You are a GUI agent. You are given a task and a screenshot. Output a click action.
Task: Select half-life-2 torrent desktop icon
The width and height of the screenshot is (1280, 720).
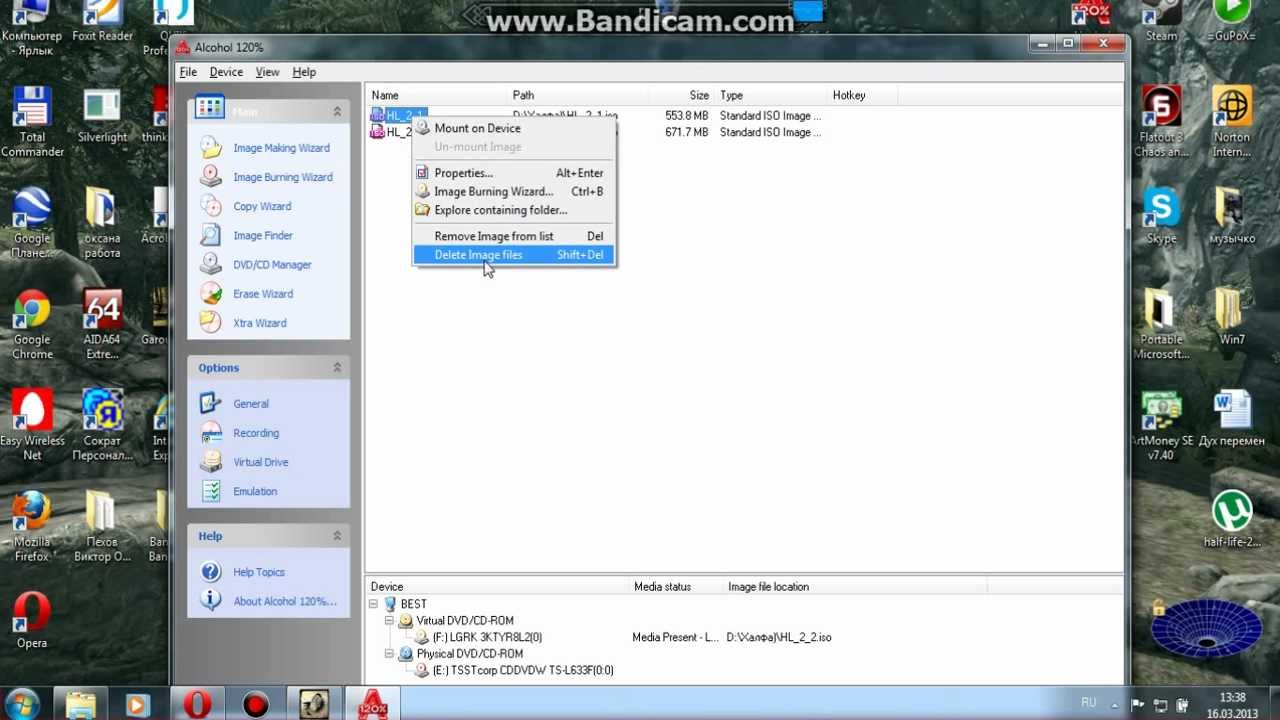(1232, 520)
